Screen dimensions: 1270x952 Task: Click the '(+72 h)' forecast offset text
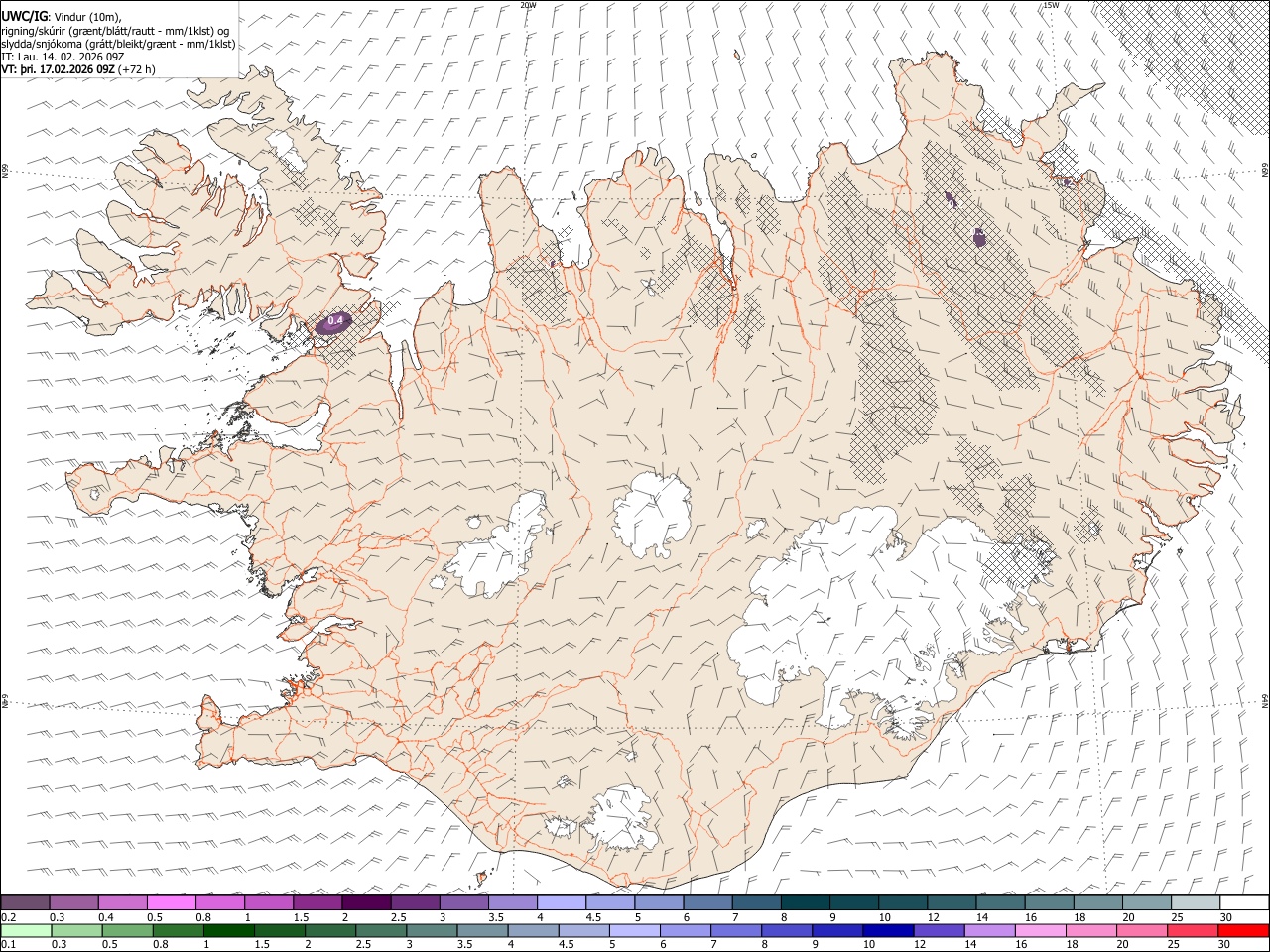[x=136, y=69]
